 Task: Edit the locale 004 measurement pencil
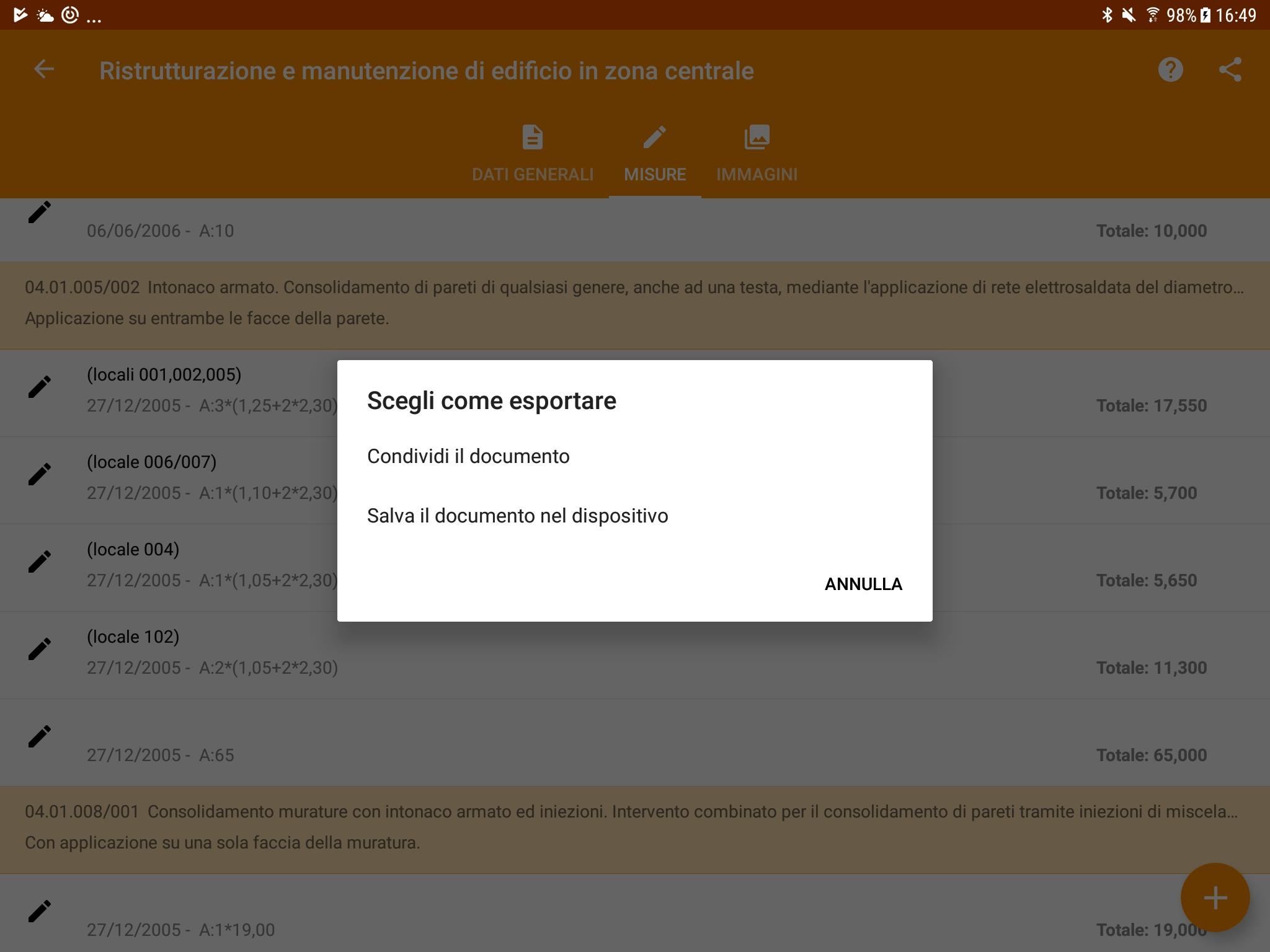tap(40, 562)
